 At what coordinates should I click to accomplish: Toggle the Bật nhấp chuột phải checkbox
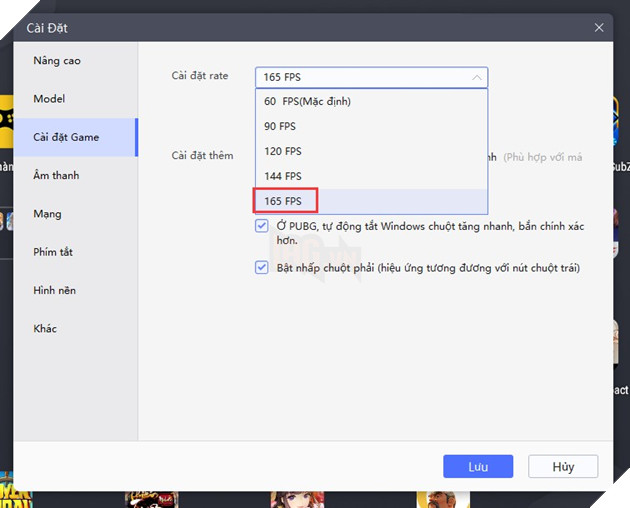pos(262,267)
